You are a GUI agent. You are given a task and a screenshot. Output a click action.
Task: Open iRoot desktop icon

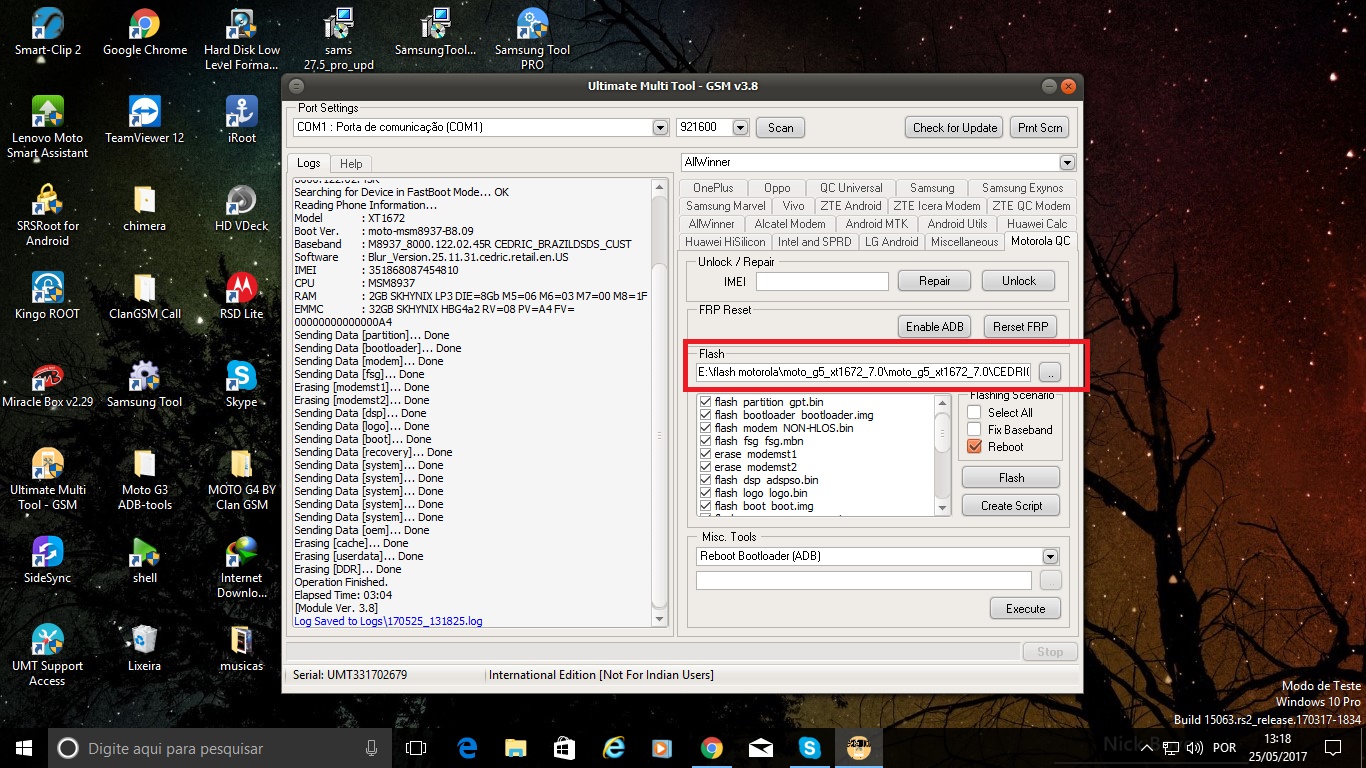click(242, 120)
